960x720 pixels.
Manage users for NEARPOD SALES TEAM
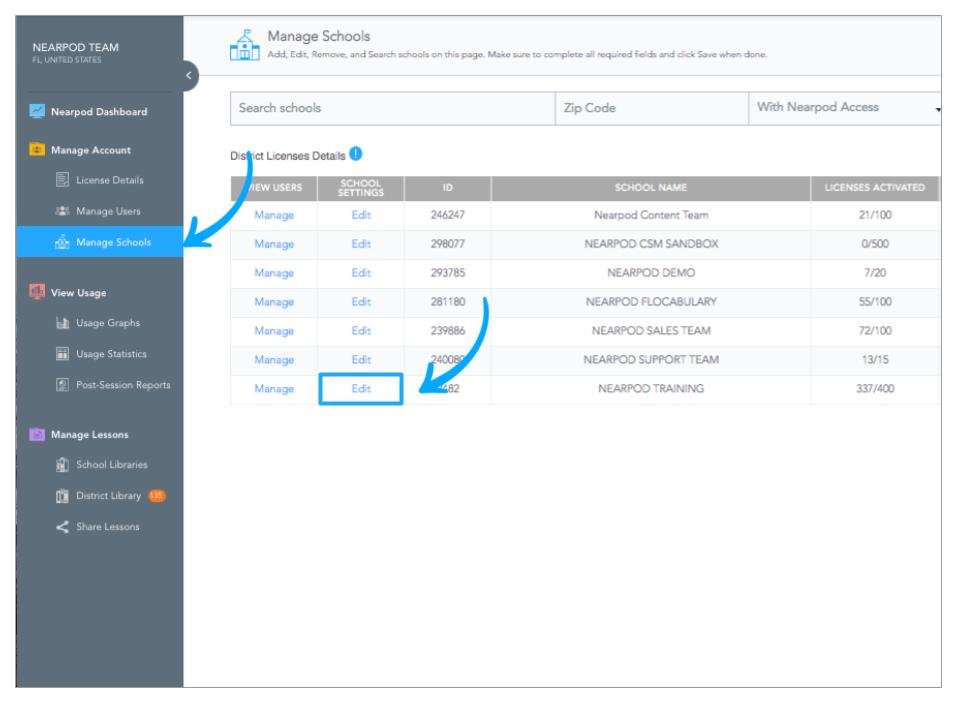(273, 331)
